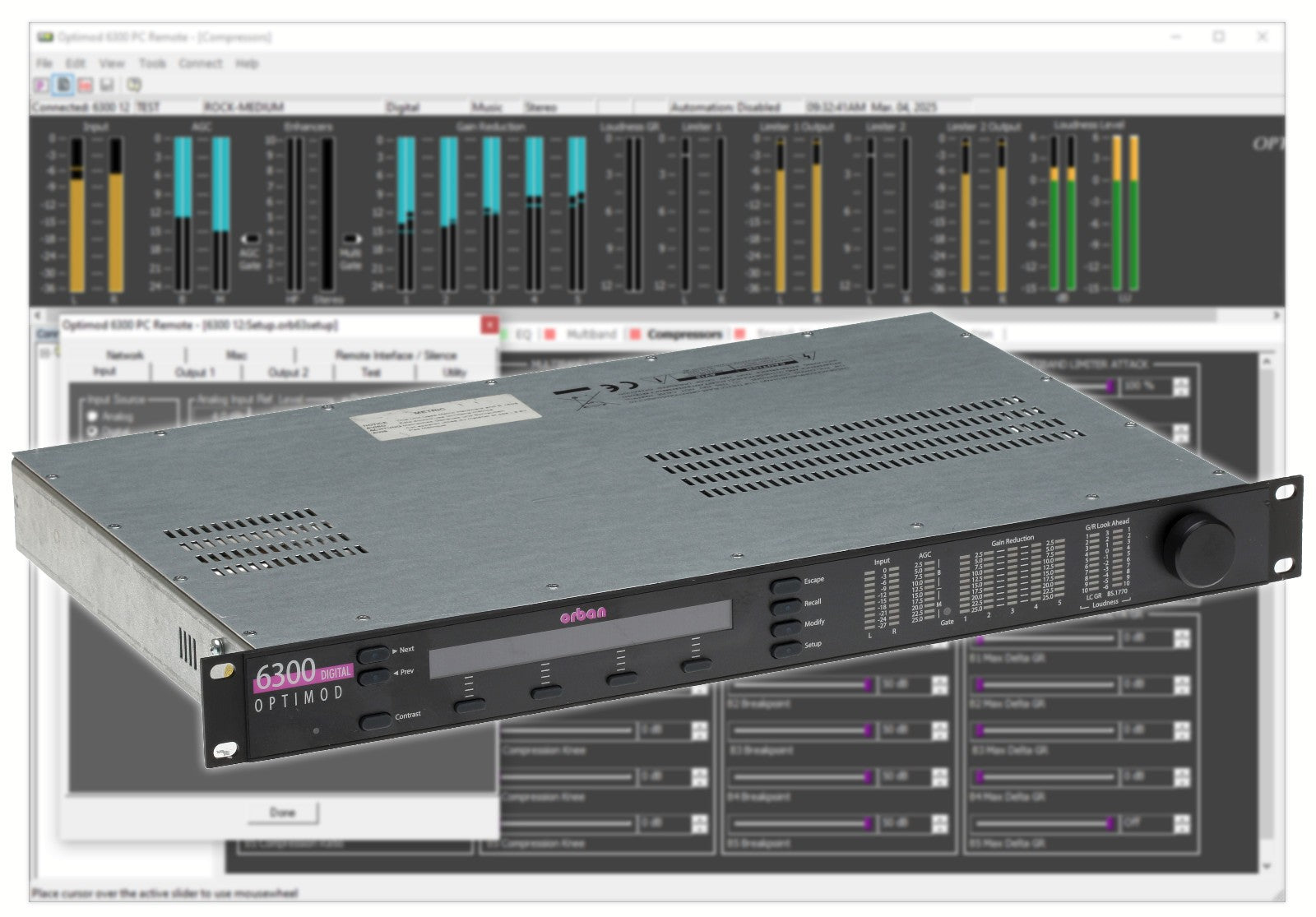
Task: Click the B2 Breakpoint slider handle
Action: pyautogui.click(x=868, y=684)
